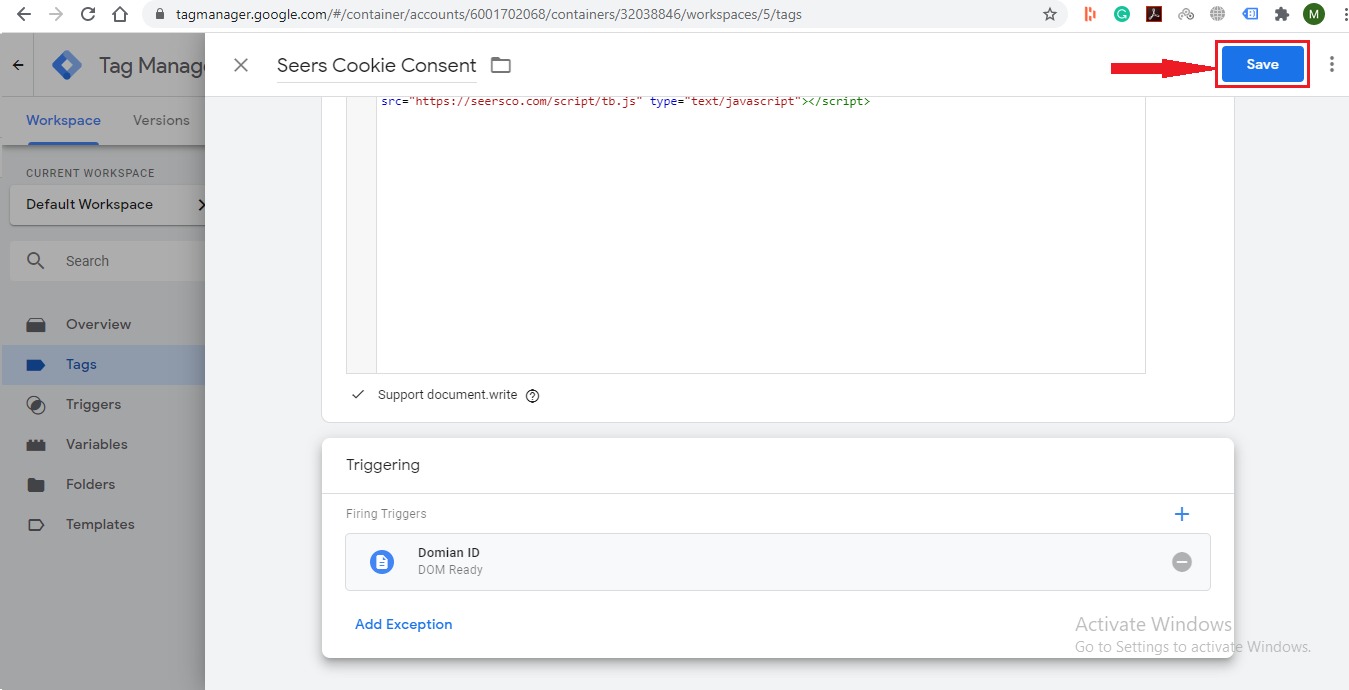Image resolution: width=1349 pixels, height=690 pixels.
Task: Click the Add Exception link
Action: tap(403, 624)
